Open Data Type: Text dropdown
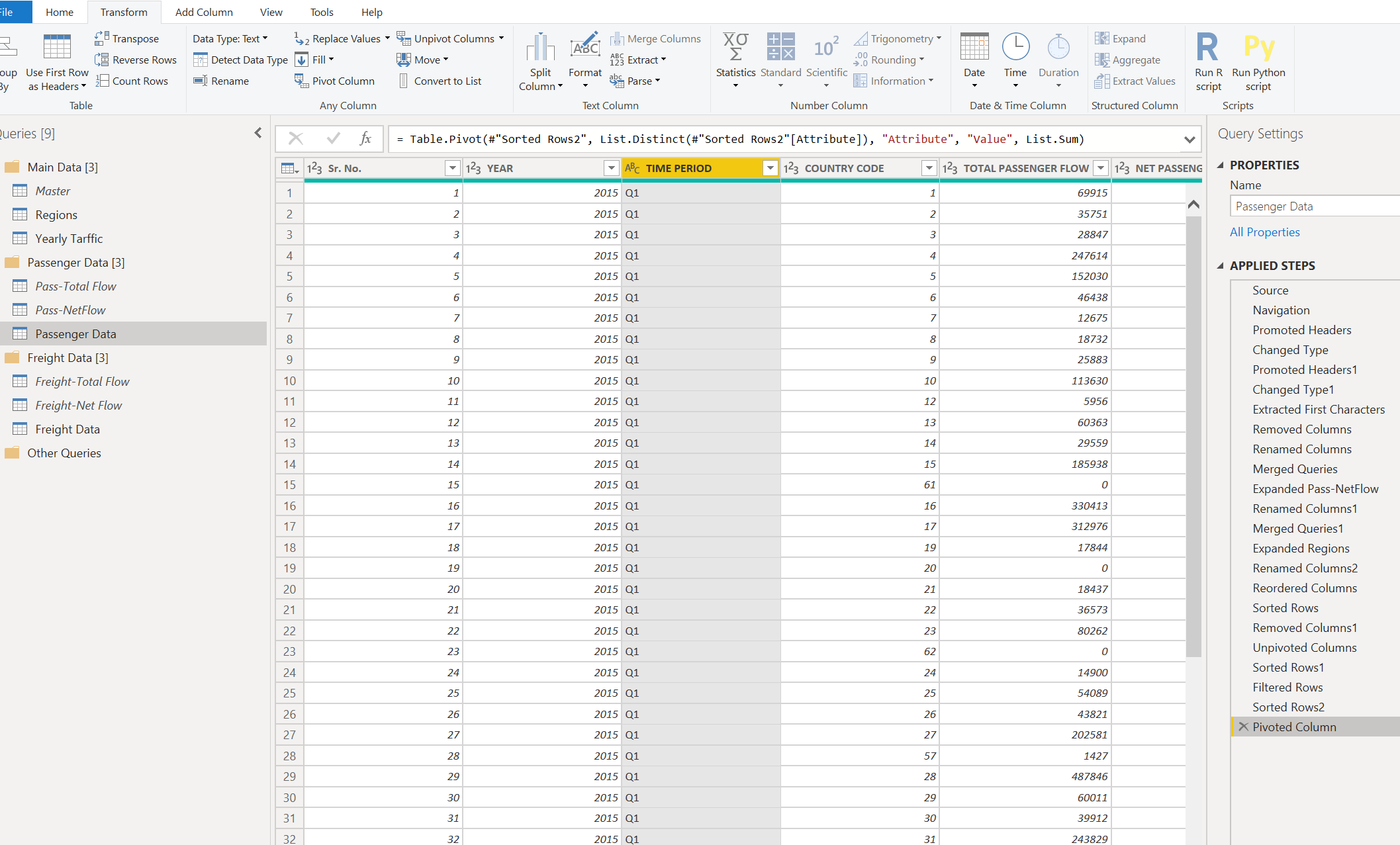The height and width of the screenshot is (845, 1400). [230, 38]
